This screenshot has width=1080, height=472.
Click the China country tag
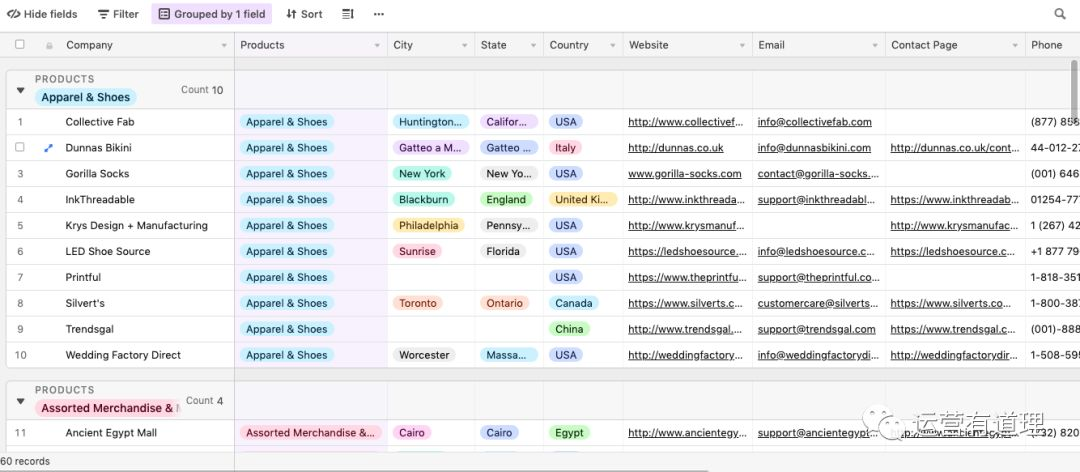point(570,329)
